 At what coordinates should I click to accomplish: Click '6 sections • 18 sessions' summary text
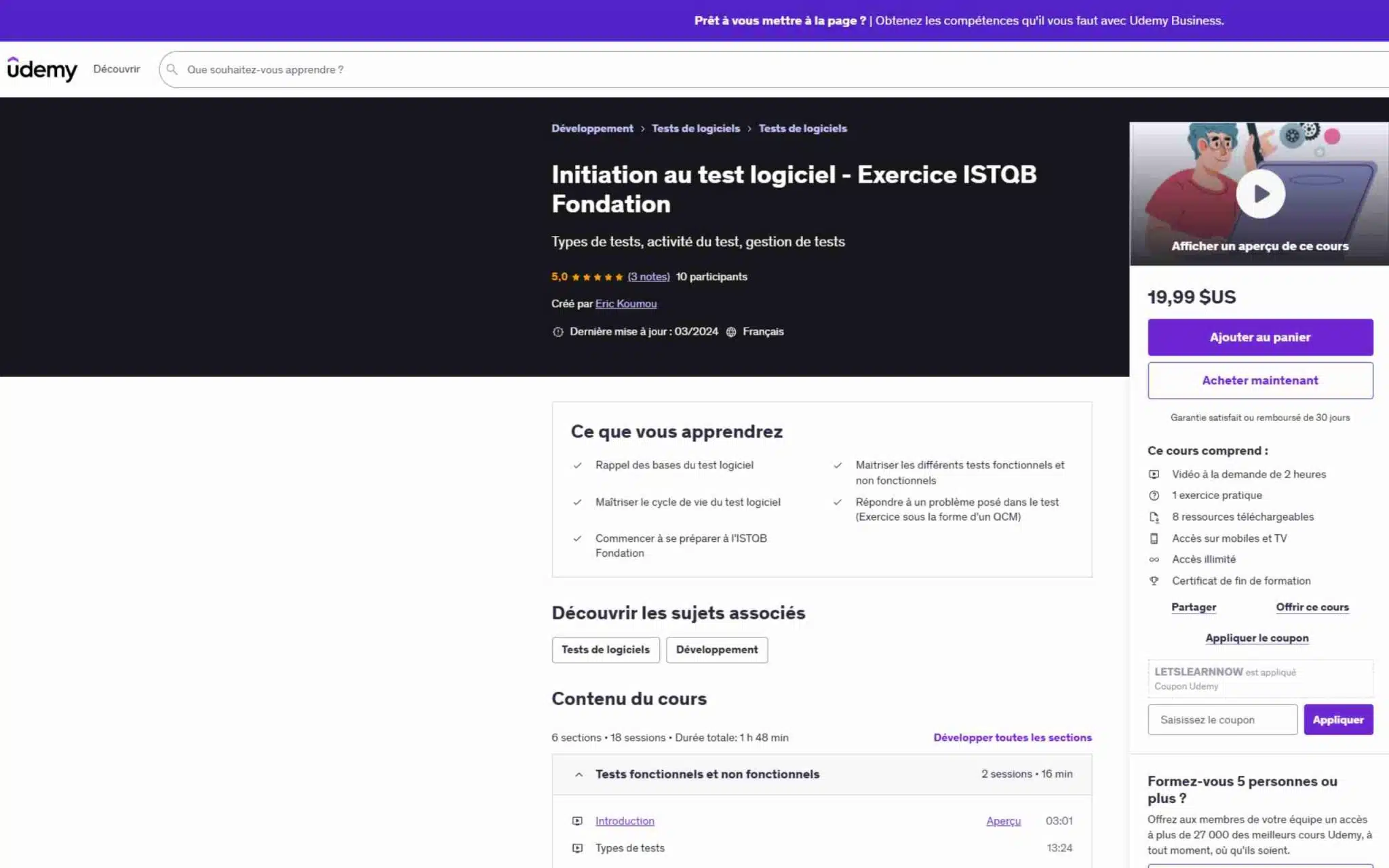point(608,738)
